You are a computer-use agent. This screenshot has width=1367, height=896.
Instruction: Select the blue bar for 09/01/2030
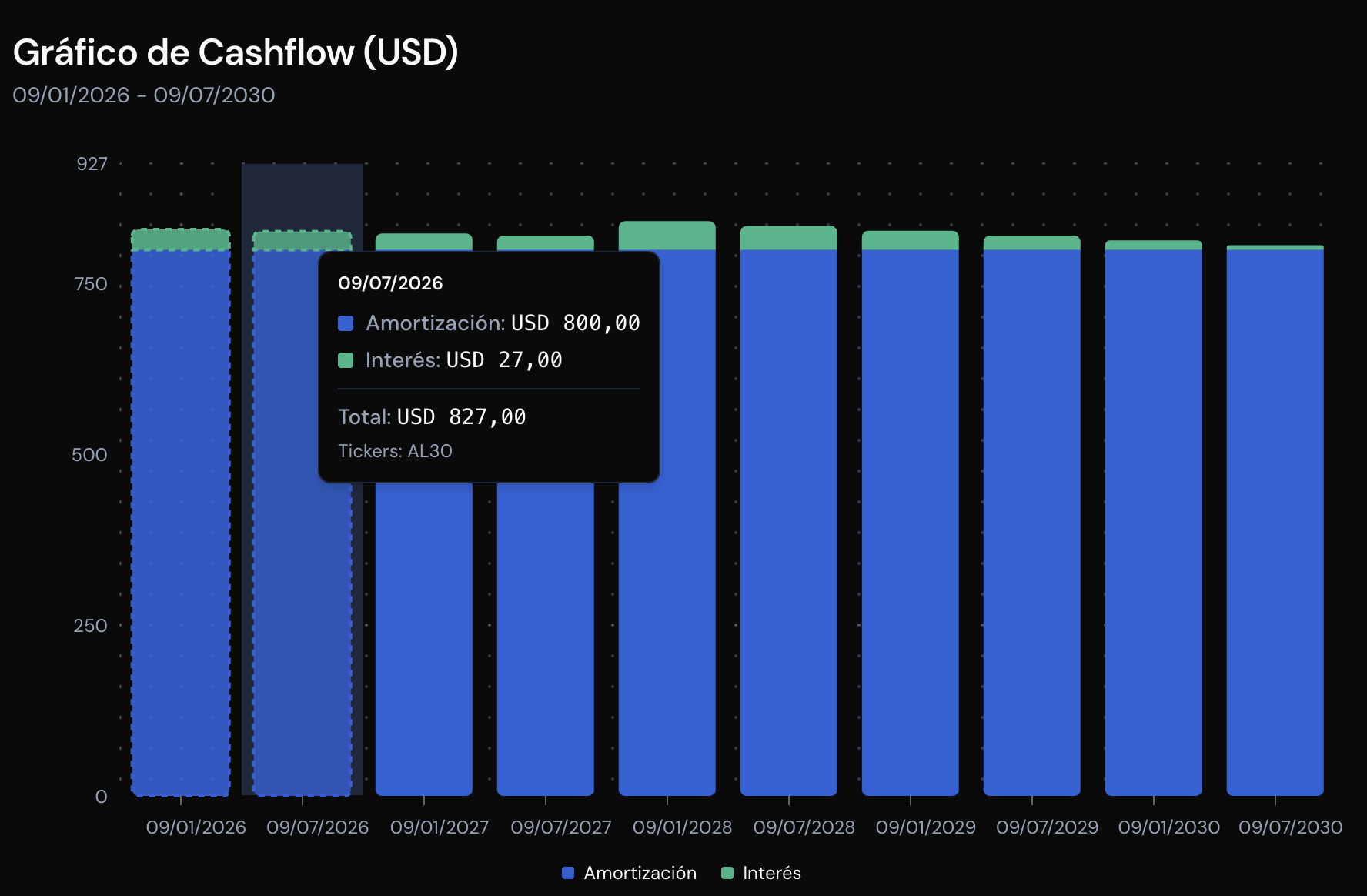click(1154, 523)
